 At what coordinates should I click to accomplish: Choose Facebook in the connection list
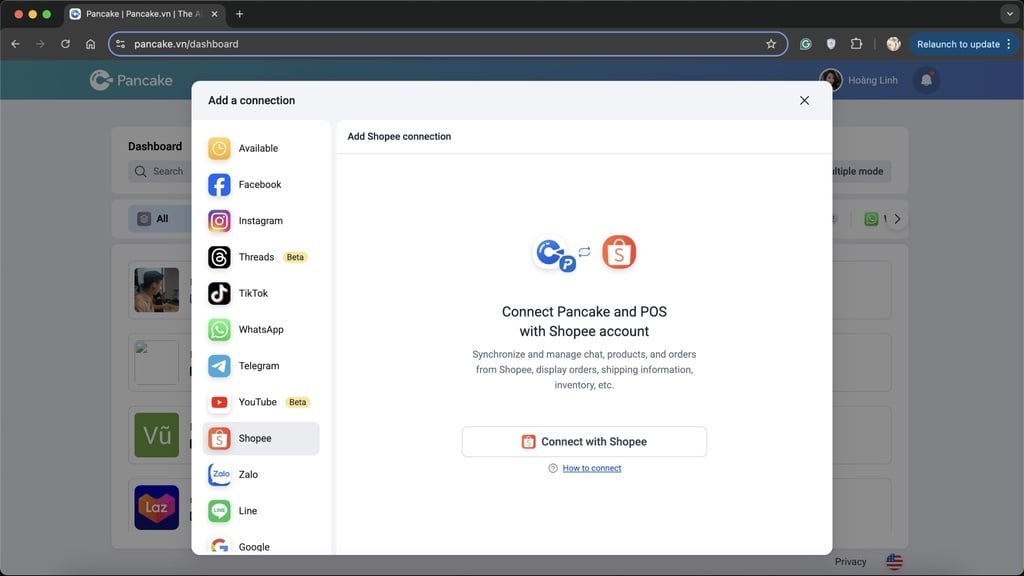tap(261, 185)
